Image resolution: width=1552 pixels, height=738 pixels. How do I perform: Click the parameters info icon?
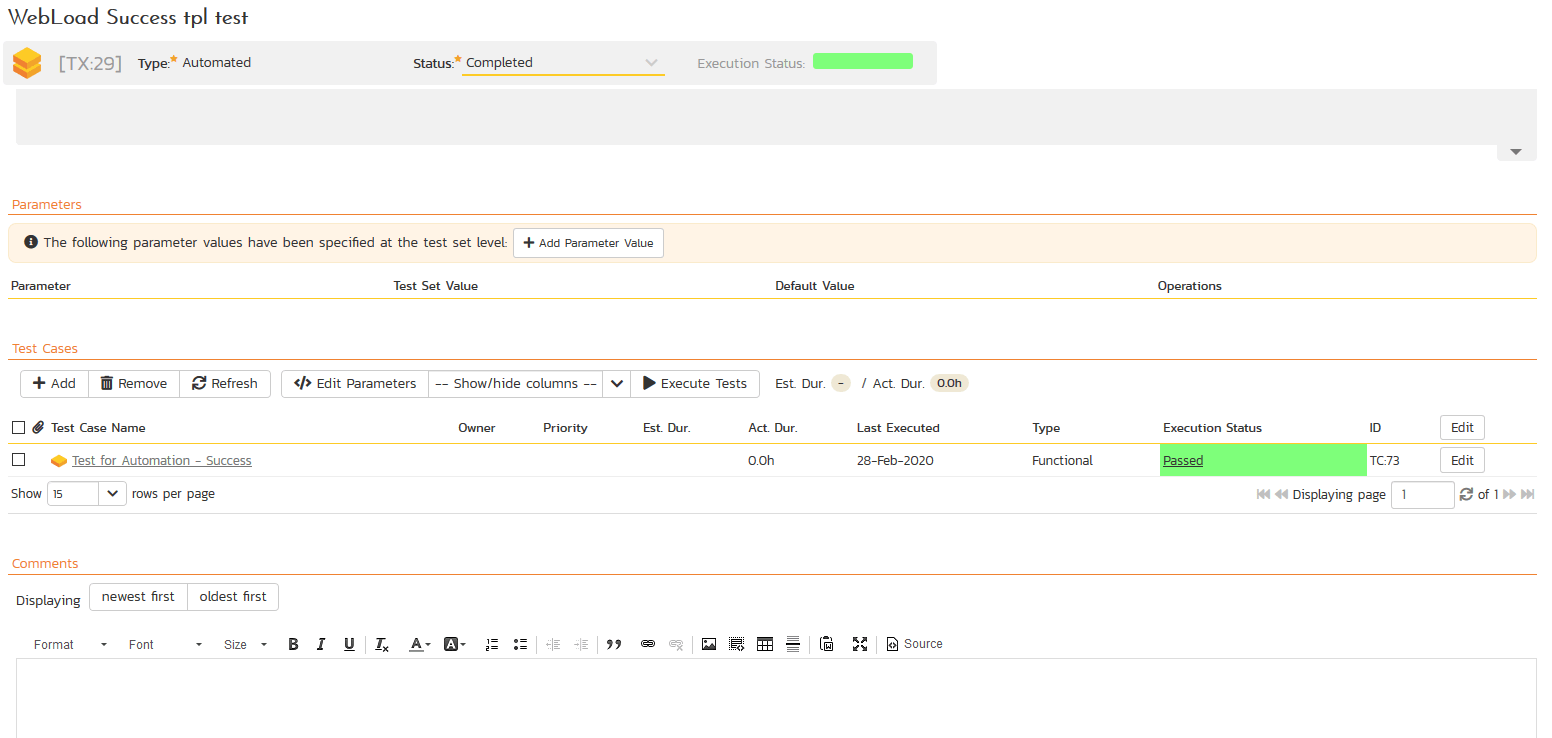point(31,242)
